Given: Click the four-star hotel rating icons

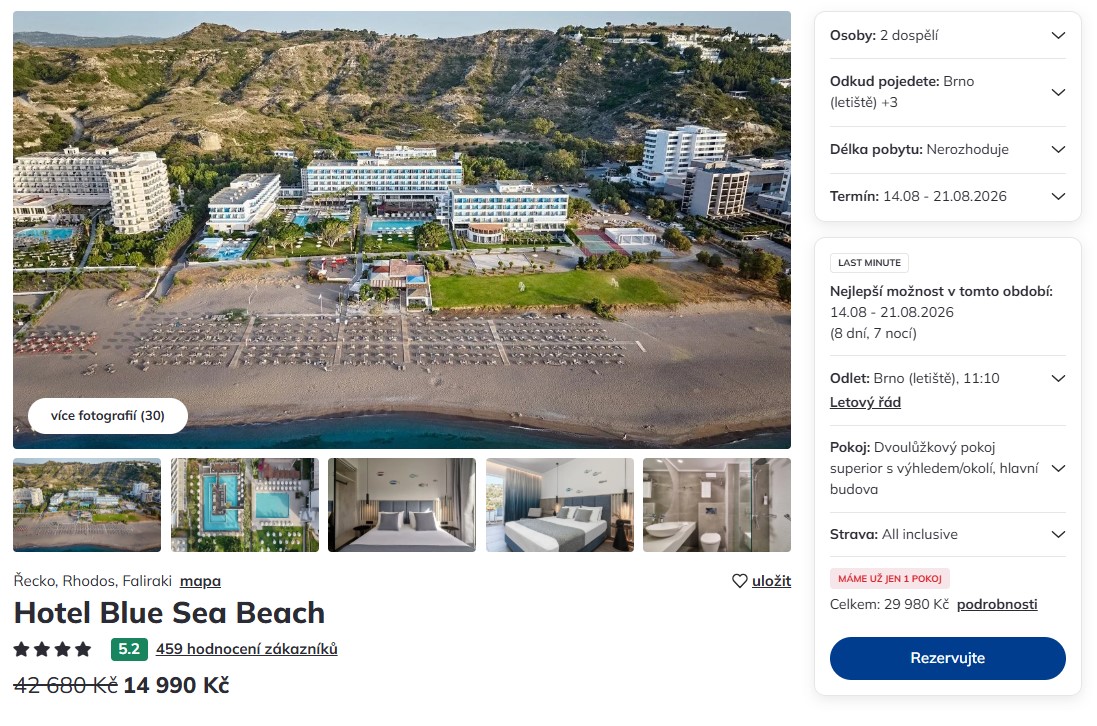Looking at the screenshot, I should [52, 650].
